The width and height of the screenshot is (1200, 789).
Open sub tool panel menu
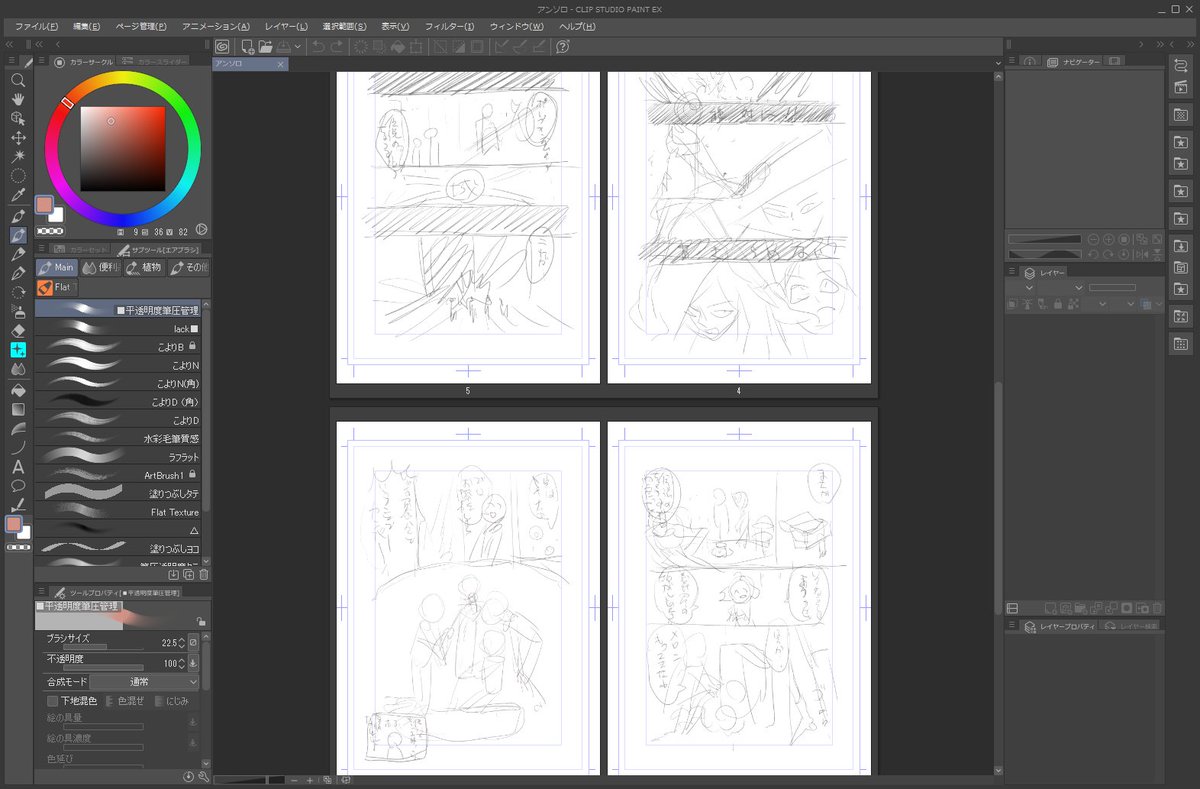pos(43,249)
